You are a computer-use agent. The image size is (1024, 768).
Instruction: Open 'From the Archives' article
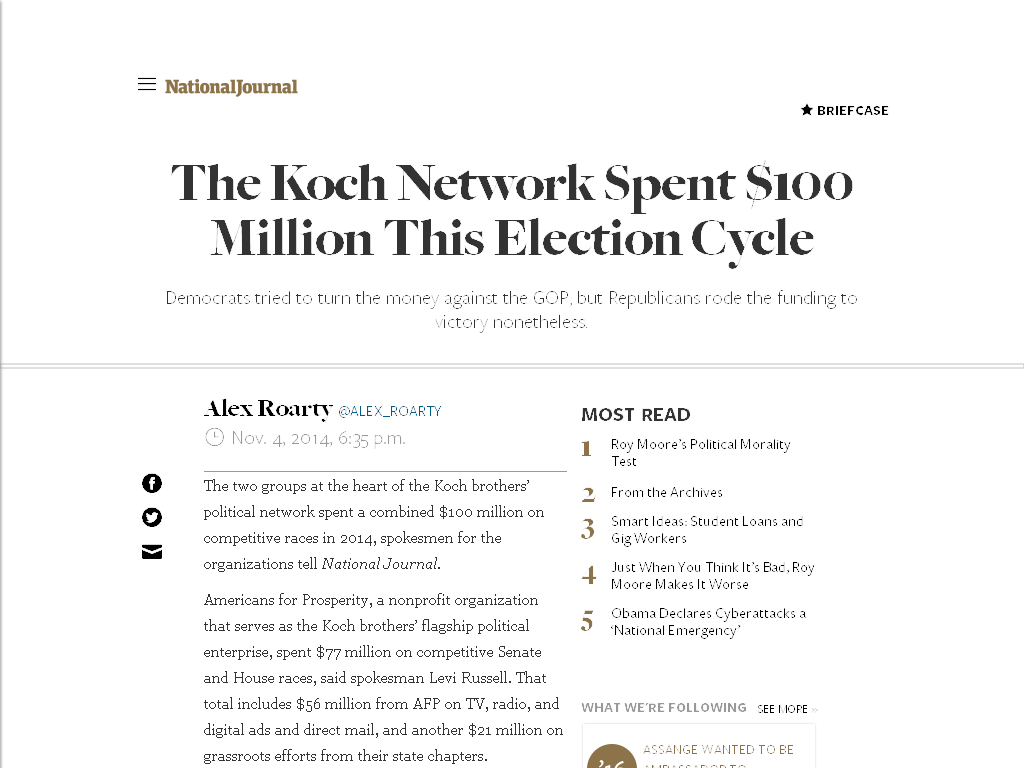point(666,492)
